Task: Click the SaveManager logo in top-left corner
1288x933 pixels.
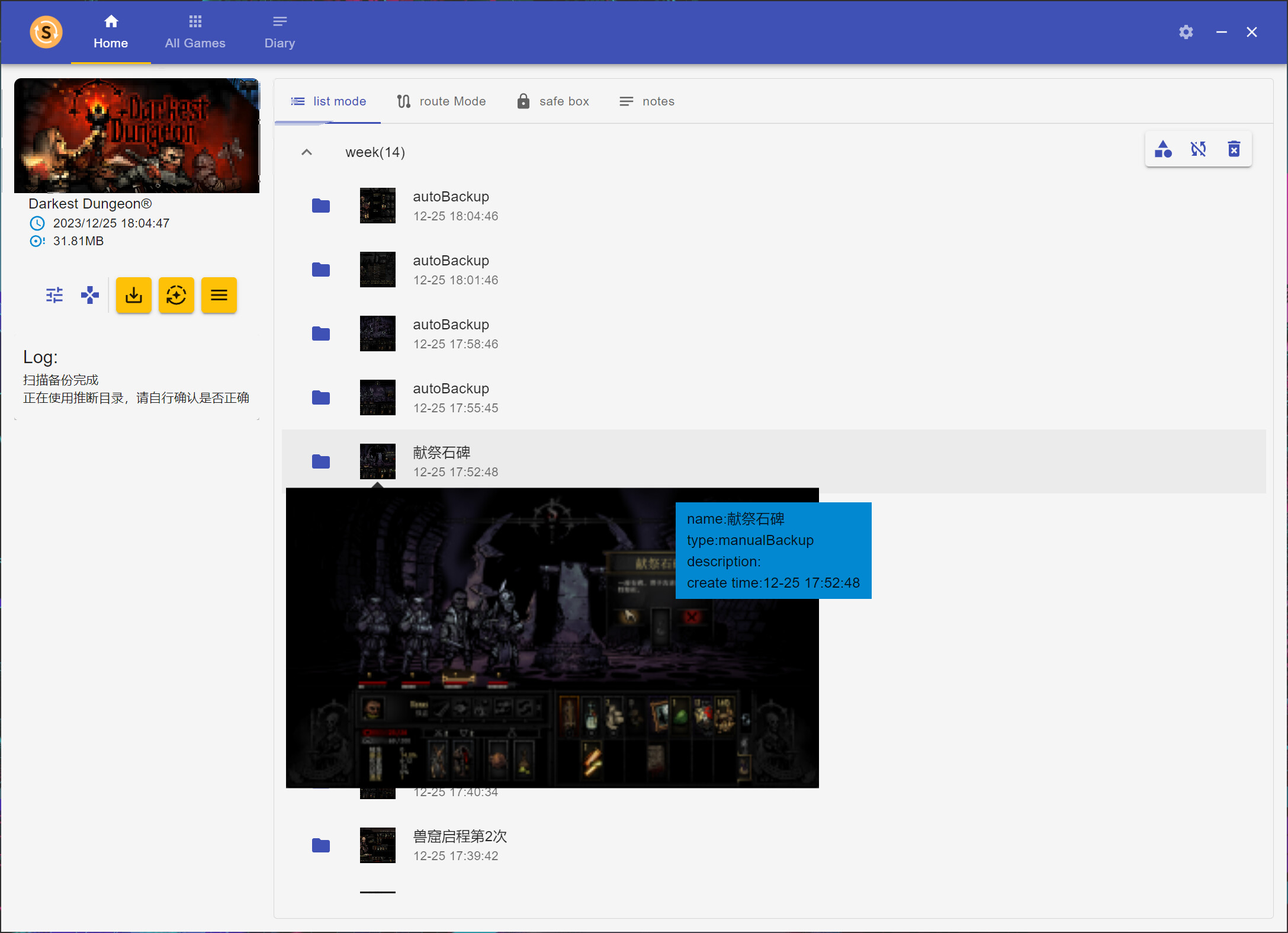Action: [x=46, y=32]
